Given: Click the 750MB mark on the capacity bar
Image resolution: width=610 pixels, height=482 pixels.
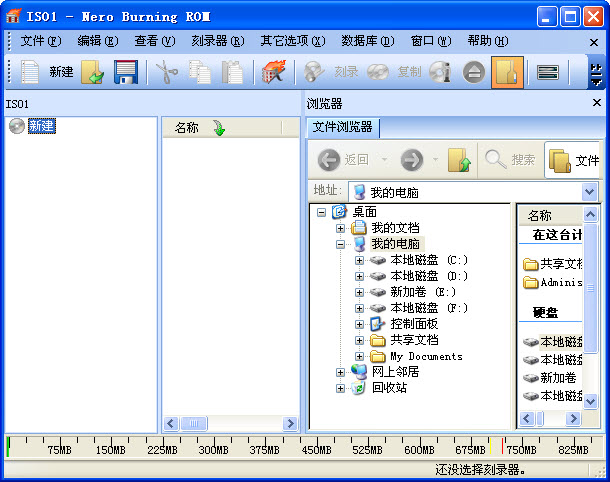Looking at the screenshot, I should [521, 450].
